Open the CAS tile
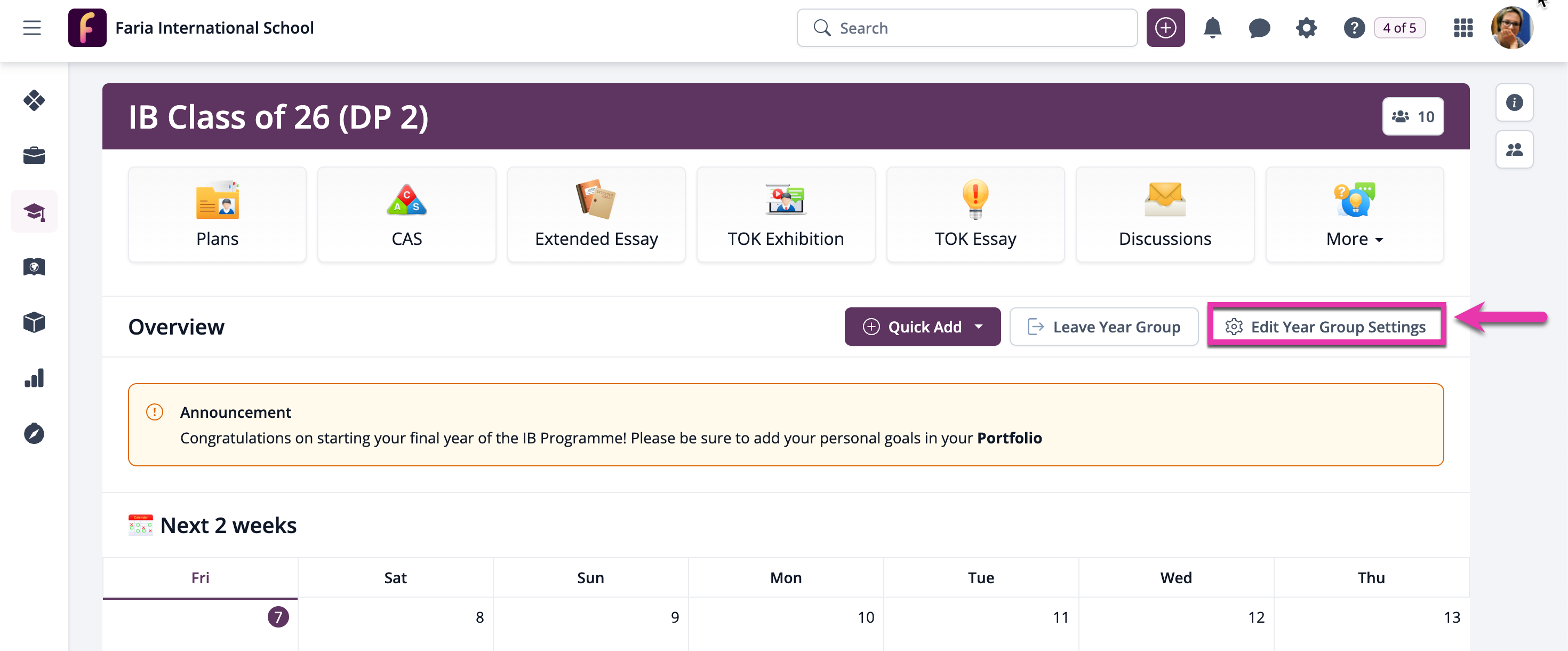This screenshot has height=651, width=1568. (x=406, y=215)
